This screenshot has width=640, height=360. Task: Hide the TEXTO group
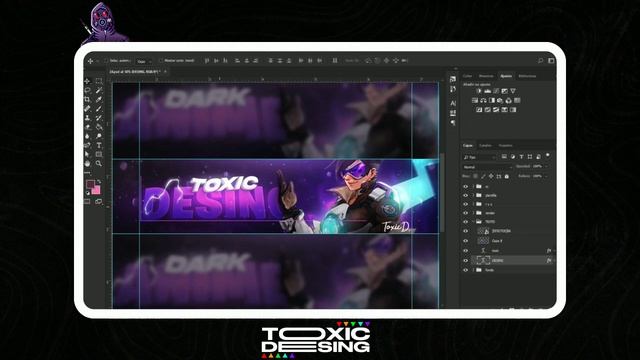pyautogui.click(x=465, y=222)
